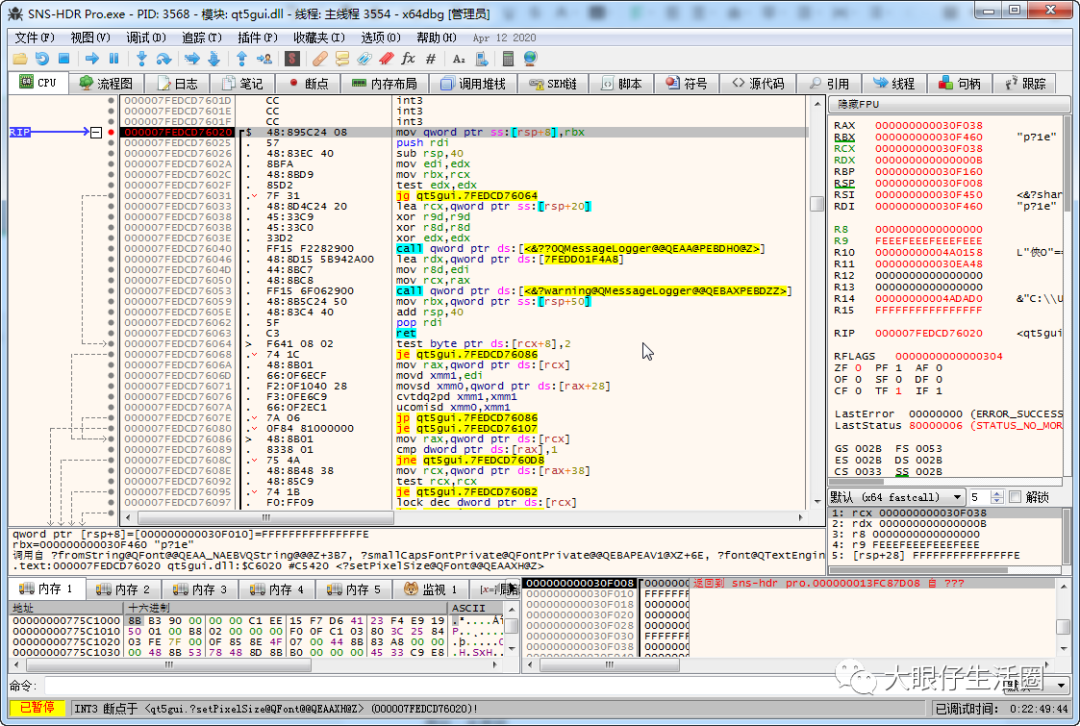Click the Open file folder icon

point(20,59)
